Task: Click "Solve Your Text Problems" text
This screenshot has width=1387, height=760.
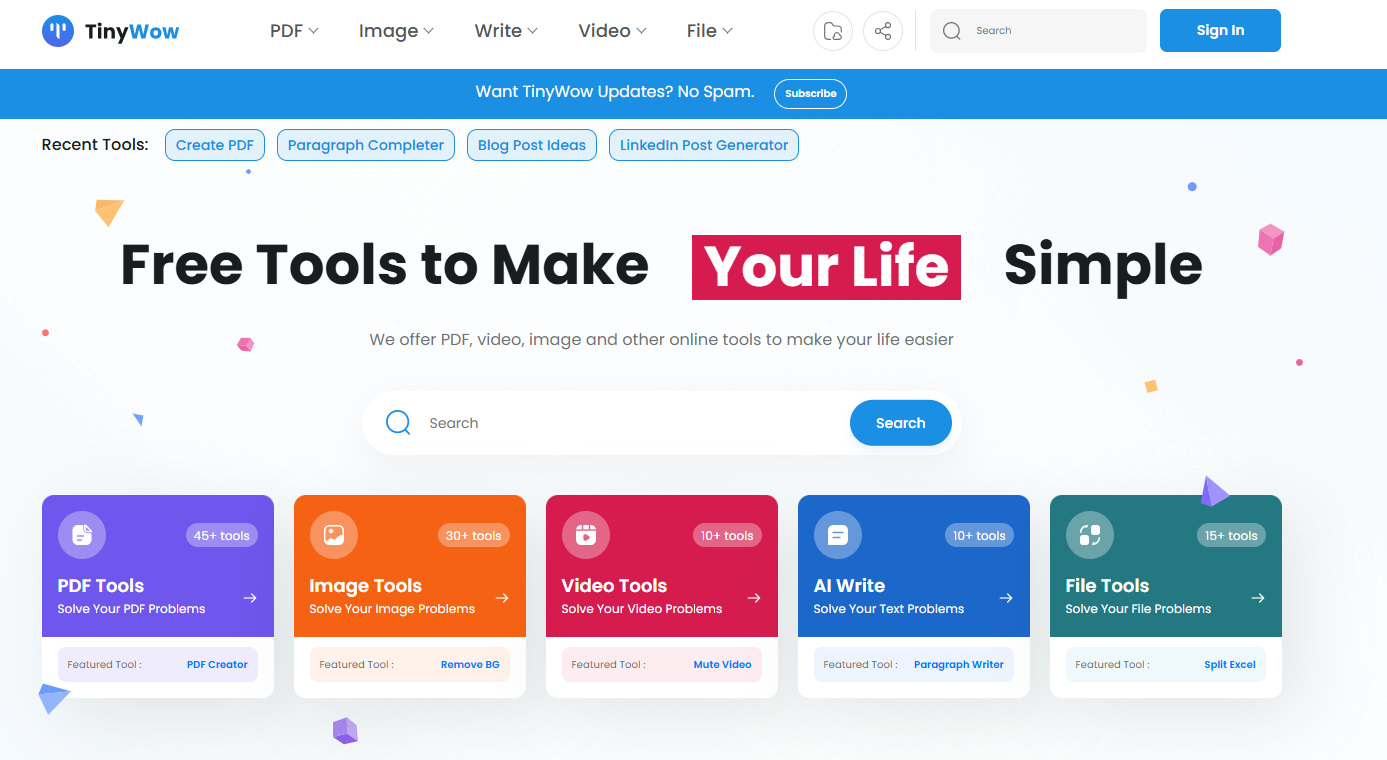Action: point(888,609)
